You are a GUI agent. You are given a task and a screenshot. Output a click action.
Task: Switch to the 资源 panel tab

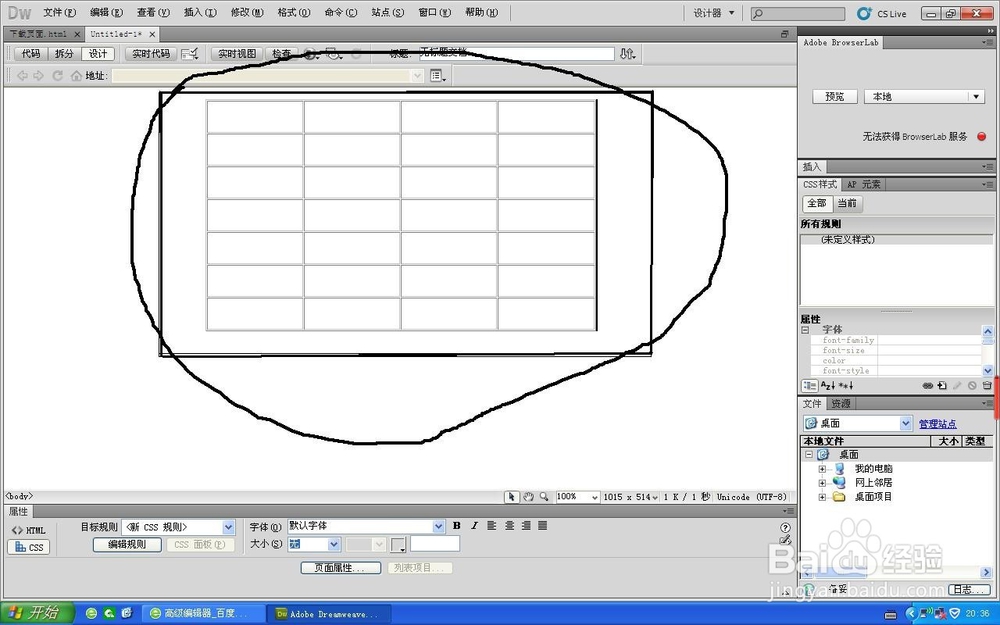(x=841, y=404)
